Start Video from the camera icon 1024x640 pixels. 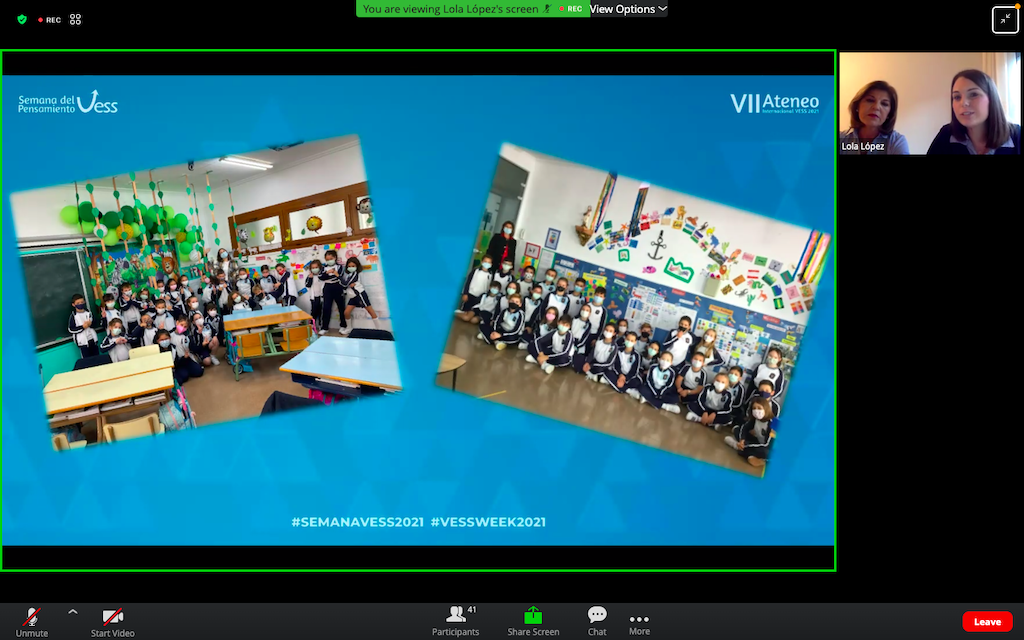click(113, 620)
